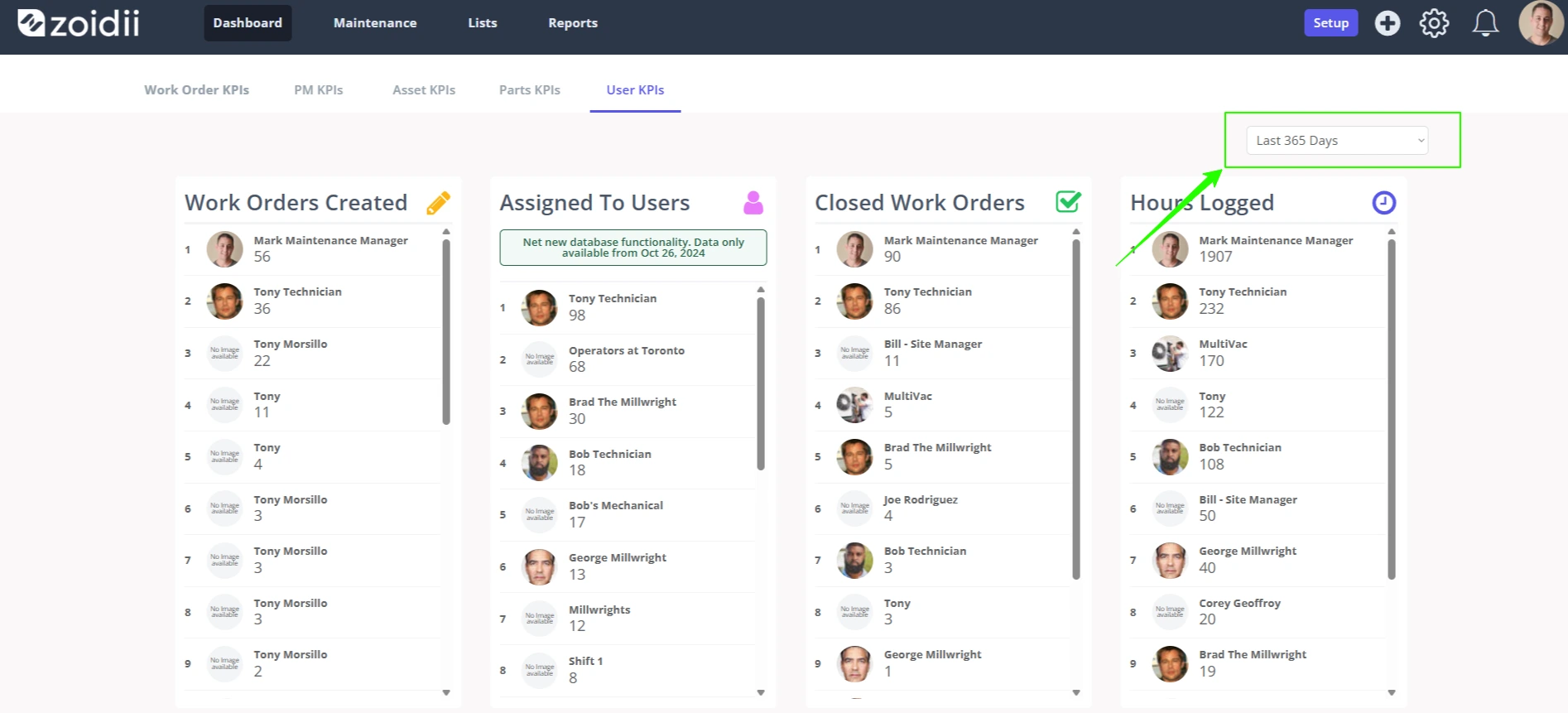The width and height of the screenshot is (1568, 713).
Task: Click the Setup button
Action: [x=1331, y=23]
